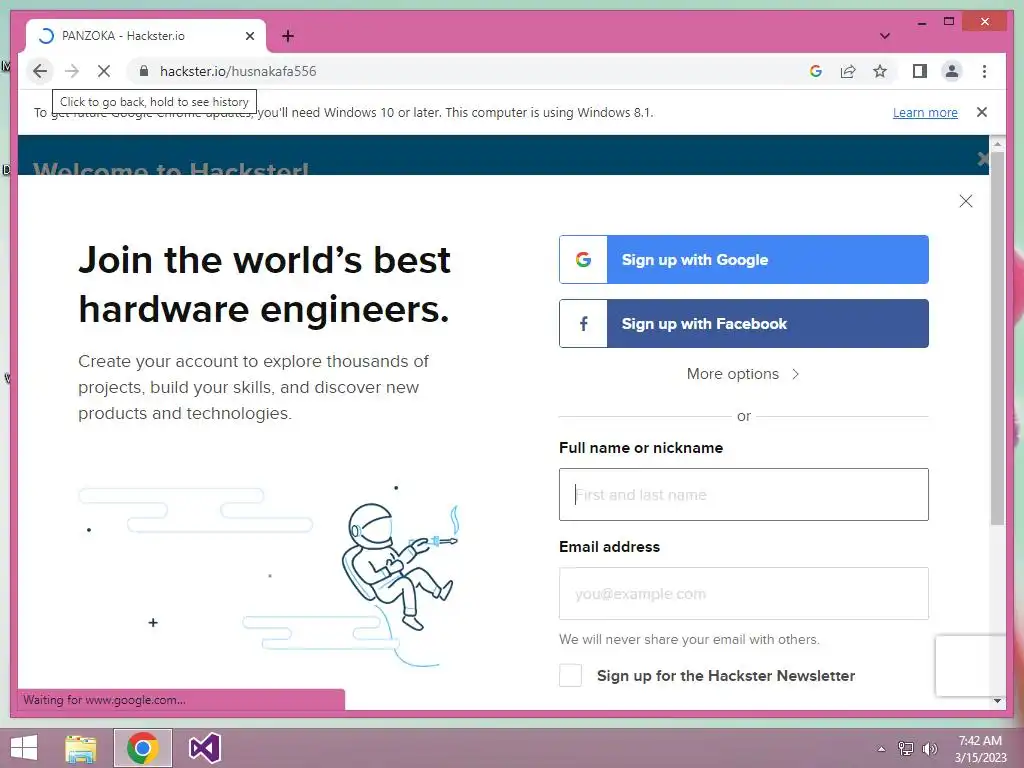Open the Google icon in address bar
Screen dimensions: 1024x768
coord(816,71)
